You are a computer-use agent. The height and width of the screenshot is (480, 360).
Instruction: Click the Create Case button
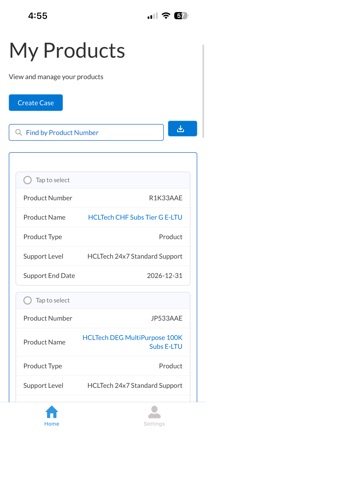pos(36,103)
